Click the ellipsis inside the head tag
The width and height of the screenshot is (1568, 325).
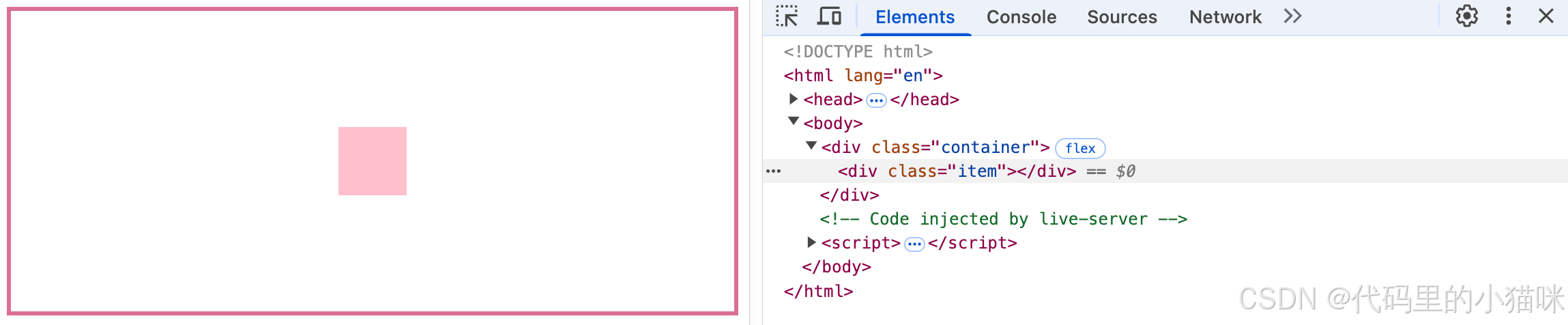tap(876, 101)
